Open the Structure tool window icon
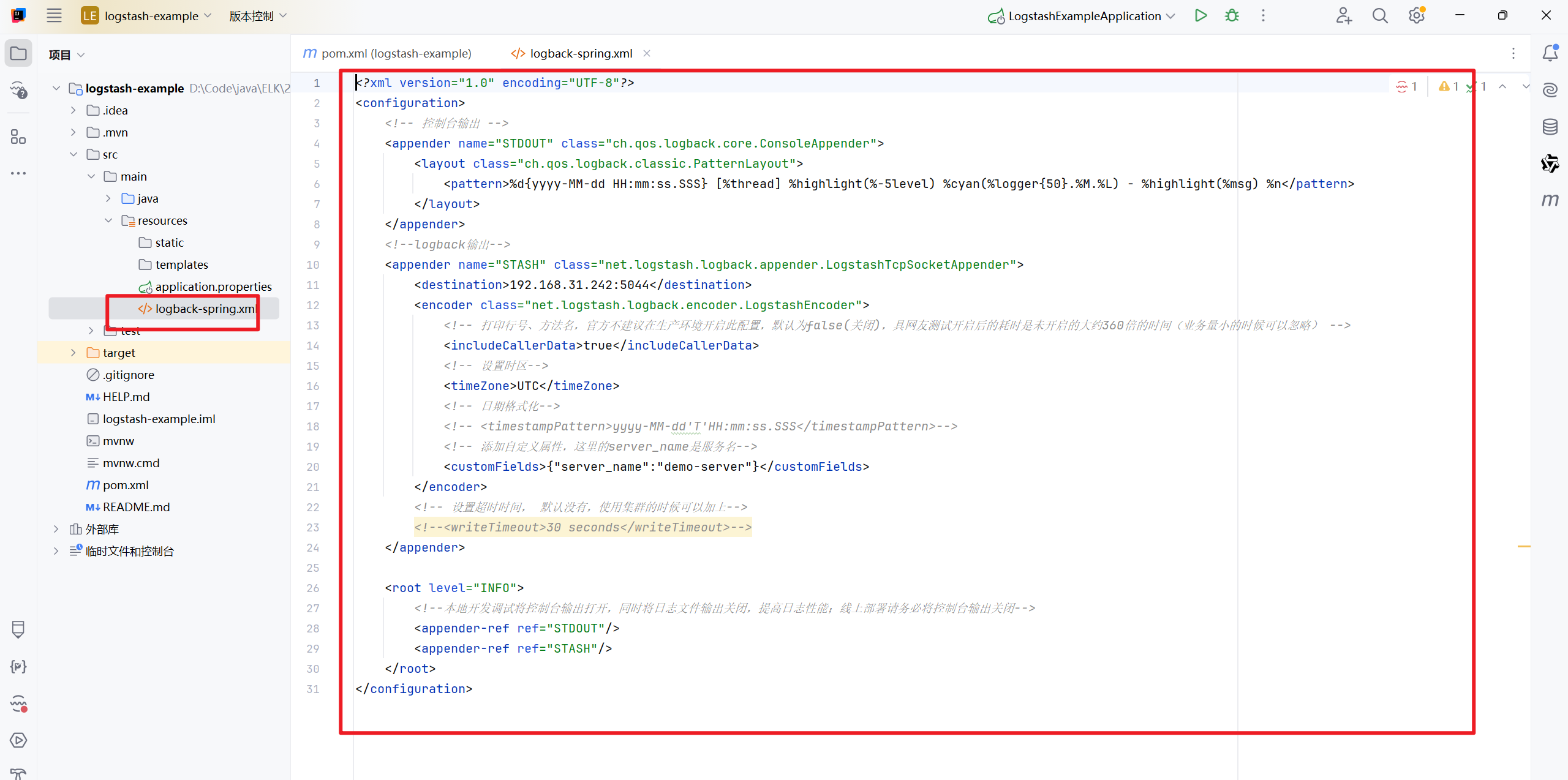Viewport: 1568px width, 780px height. pos(18,137)
